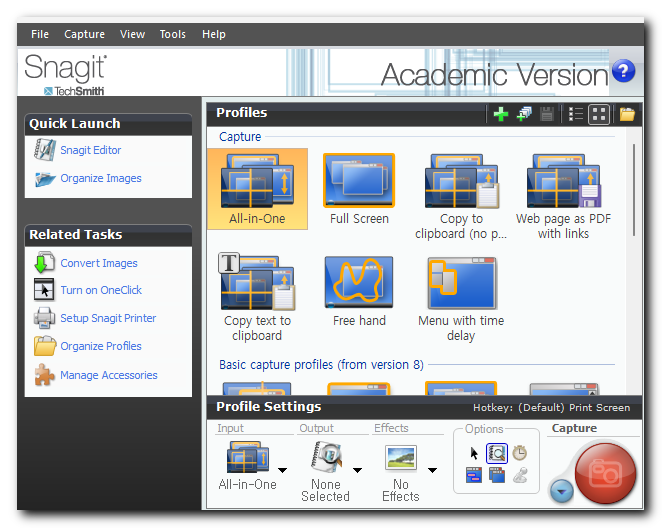
Task: Click the red Capture button
Action: tap(605, 473)
